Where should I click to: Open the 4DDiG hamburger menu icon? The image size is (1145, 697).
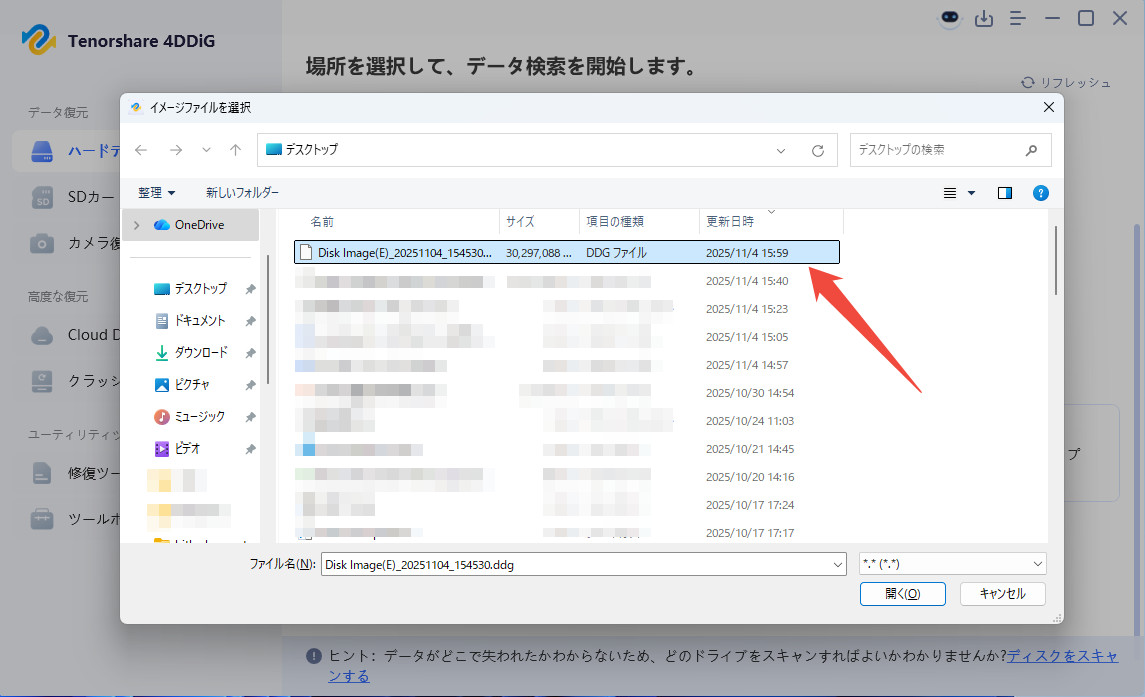pos(1017,18)
